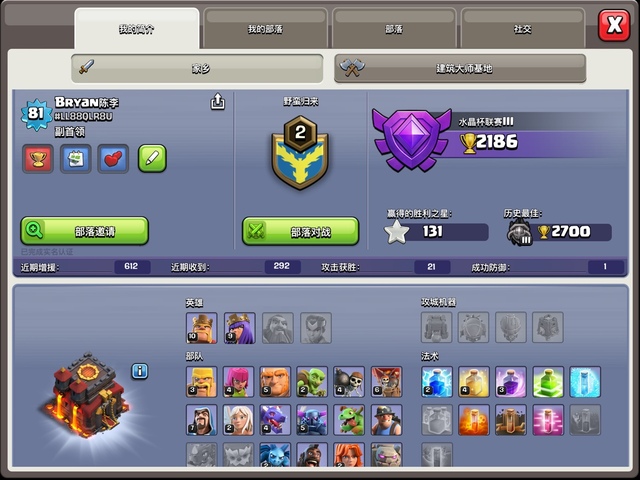
Task: Click the green pencil edit icon
Action: pyautogui.click(x=152, y=158)
